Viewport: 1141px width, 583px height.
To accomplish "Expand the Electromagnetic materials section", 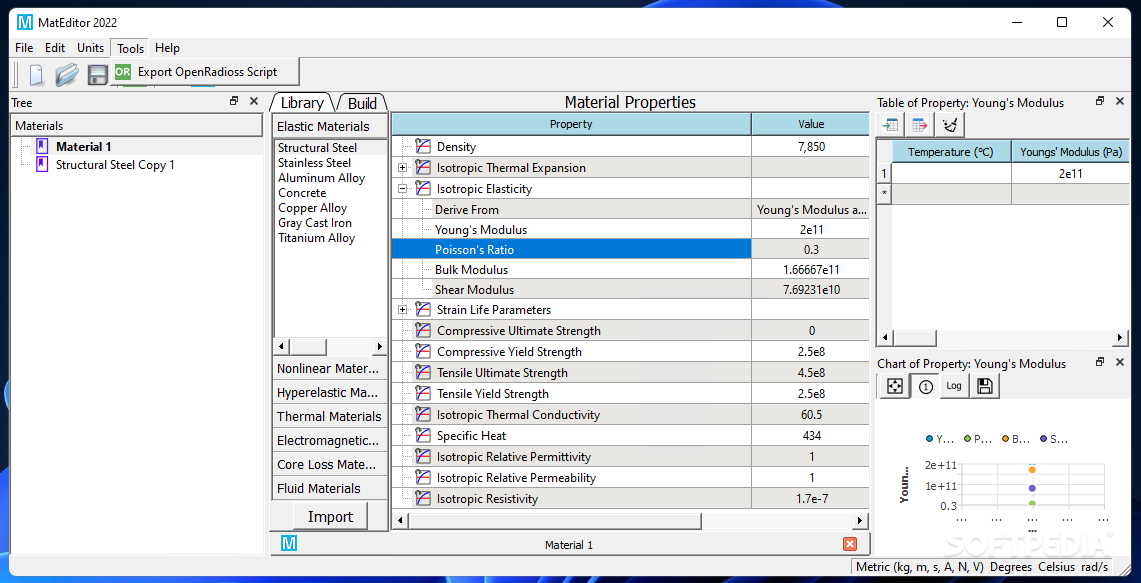I will tap(329, 440).
